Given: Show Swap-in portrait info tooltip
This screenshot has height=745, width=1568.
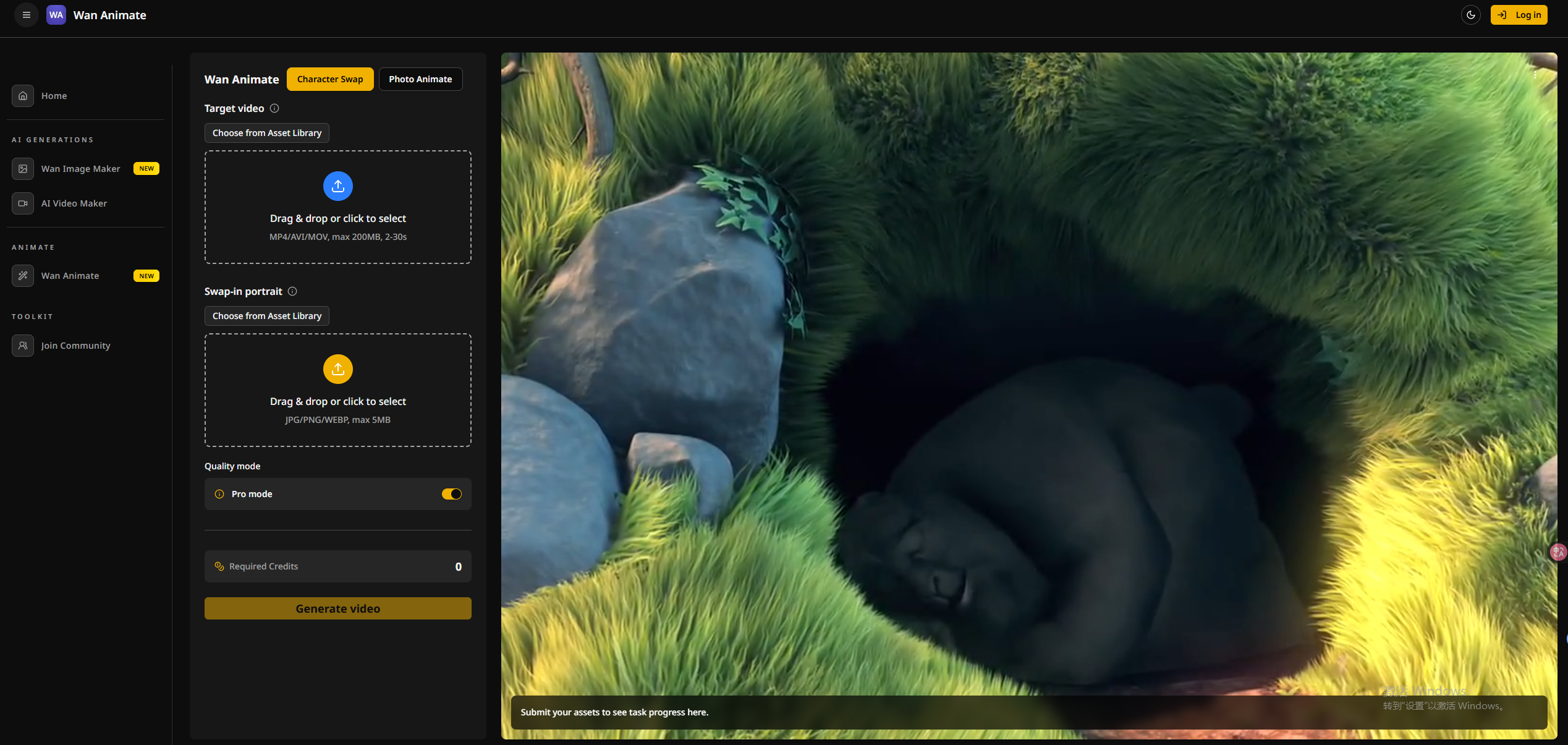Looking at the screenshot, I should pos(292,291).
